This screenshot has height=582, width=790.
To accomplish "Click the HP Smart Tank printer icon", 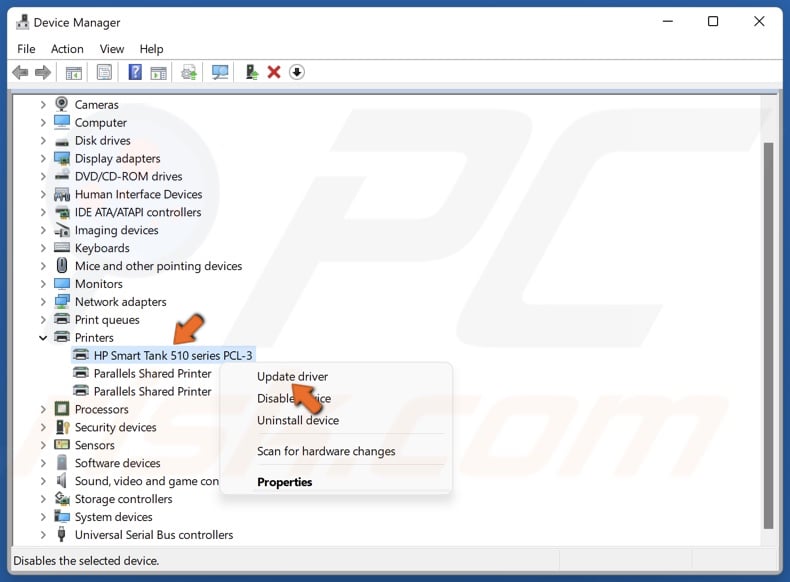I will (81, 355).
